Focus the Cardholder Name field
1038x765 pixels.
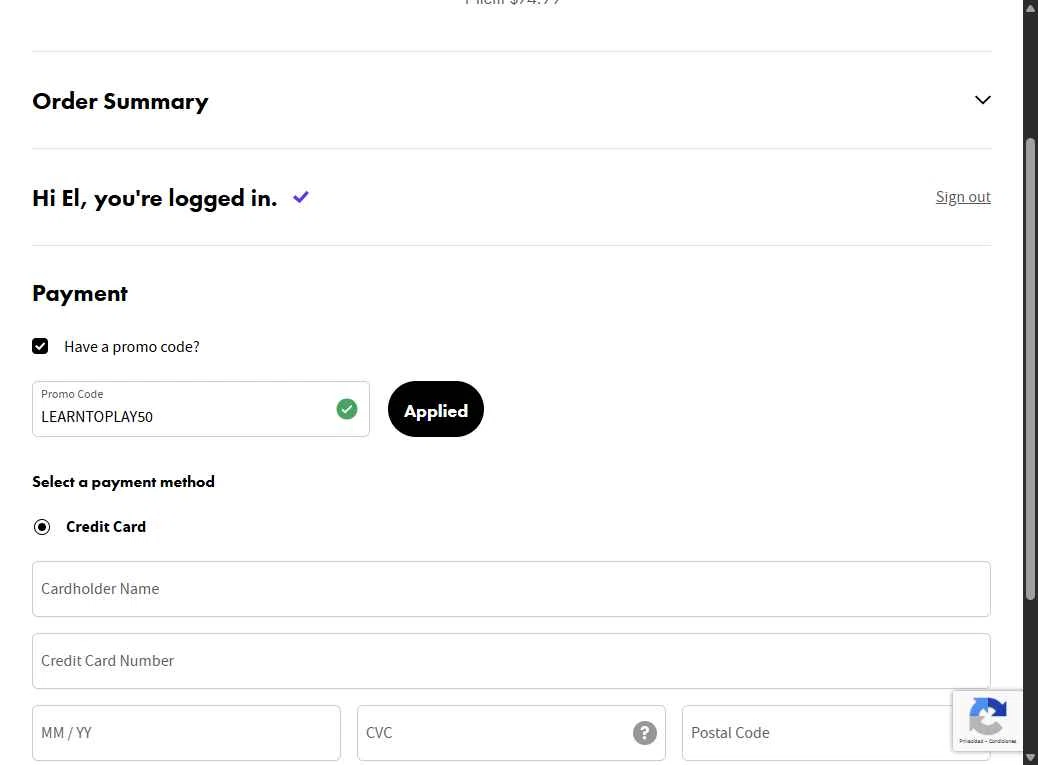click(511, 589)
